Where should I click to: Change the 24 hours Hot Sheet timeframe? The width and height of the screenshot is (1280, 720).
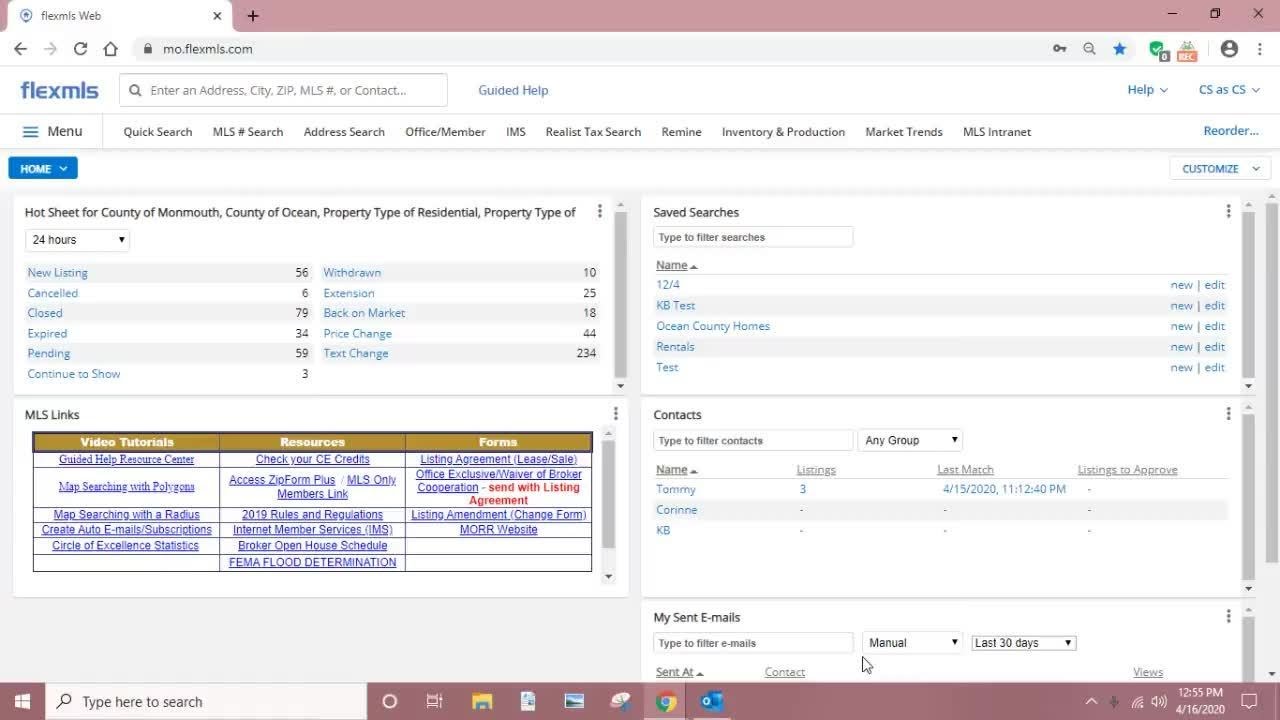(78, 240)
